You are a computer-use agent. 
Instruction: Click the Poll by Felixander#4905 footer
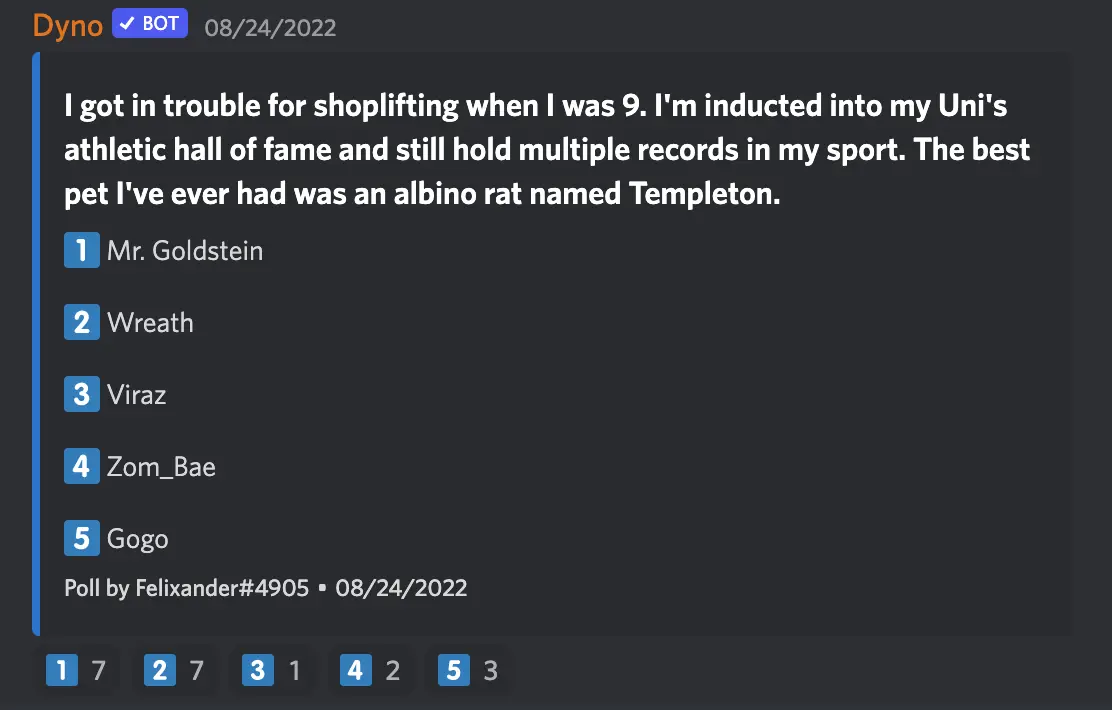[x=186, y=587]
